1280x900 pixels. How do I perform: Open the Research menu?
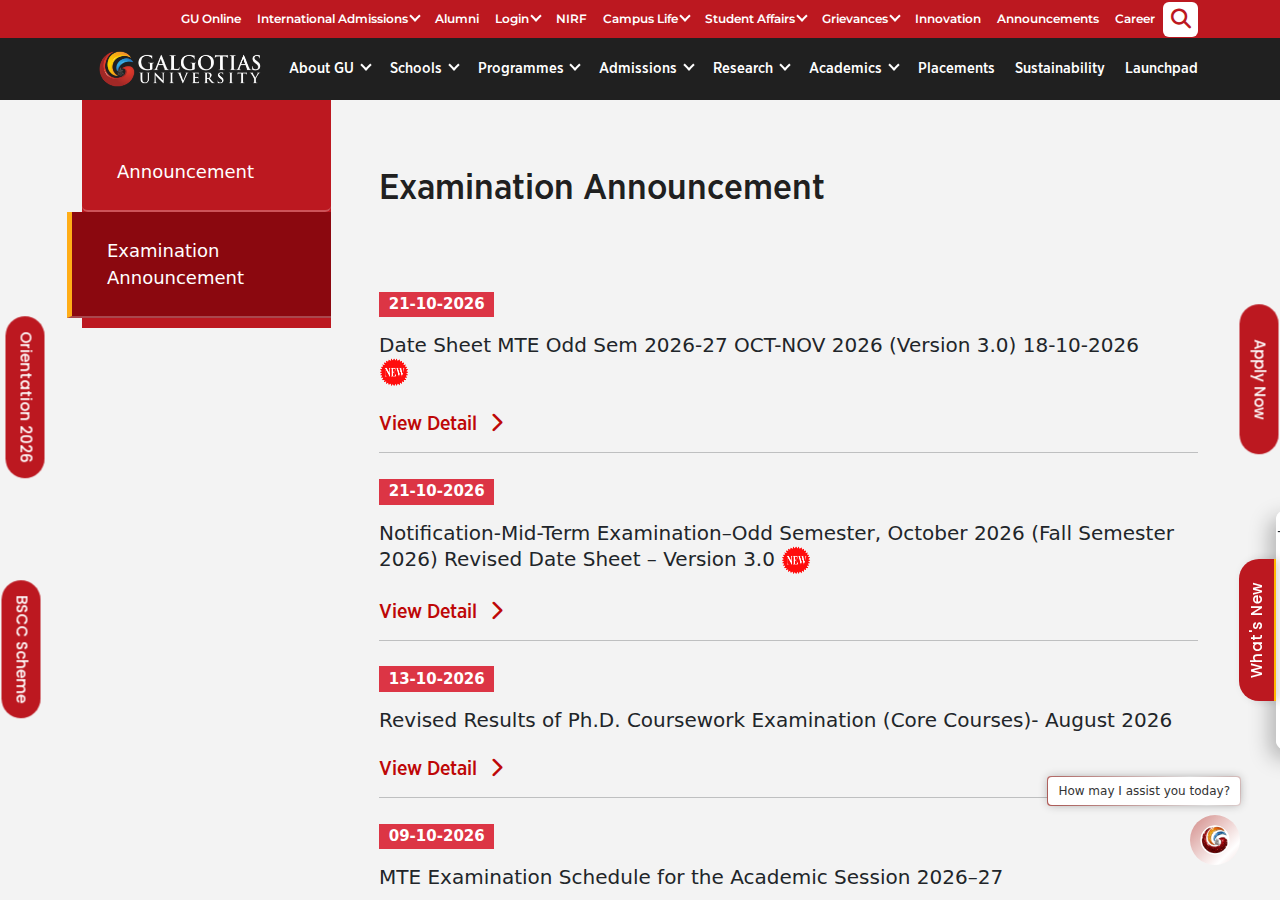pos(752,68)
